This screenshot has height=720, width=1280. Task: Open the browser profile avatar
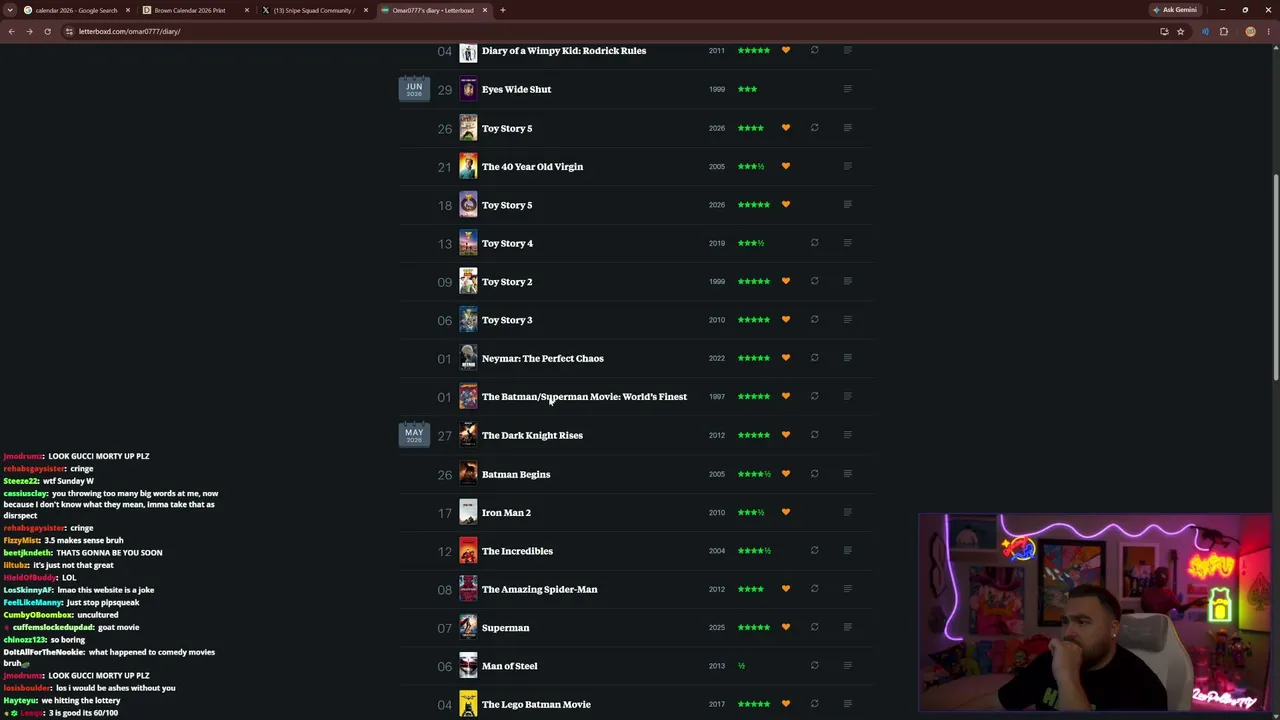point(1250,31)
